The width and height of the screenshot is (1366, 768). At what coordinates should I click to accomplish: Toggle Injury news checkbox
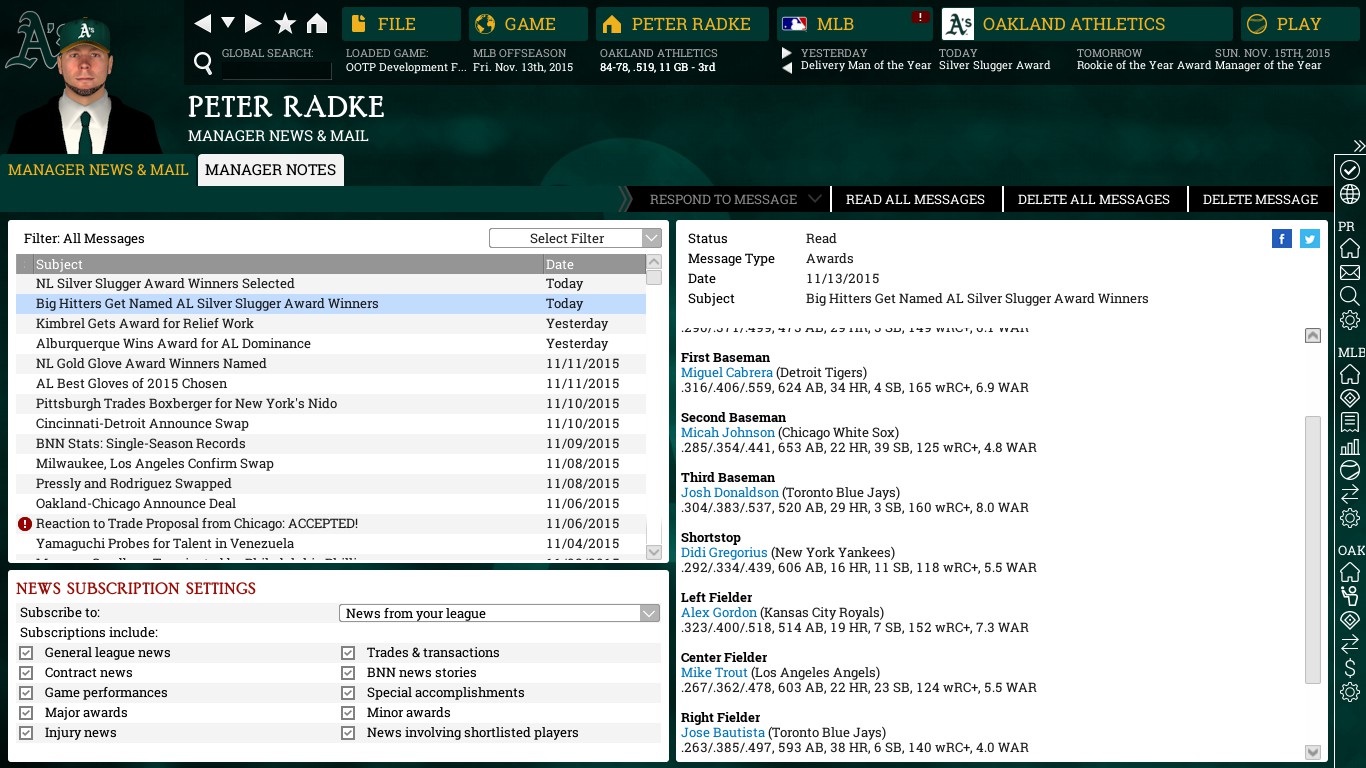pos(26,733)
